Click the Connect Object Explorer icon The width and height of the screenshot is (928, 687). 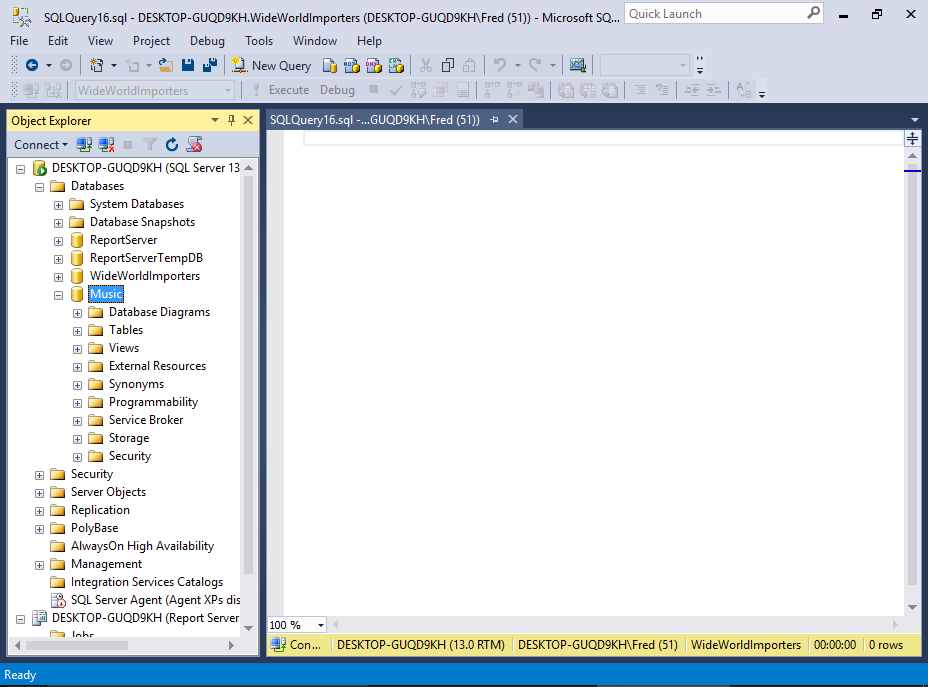[85, 145]
